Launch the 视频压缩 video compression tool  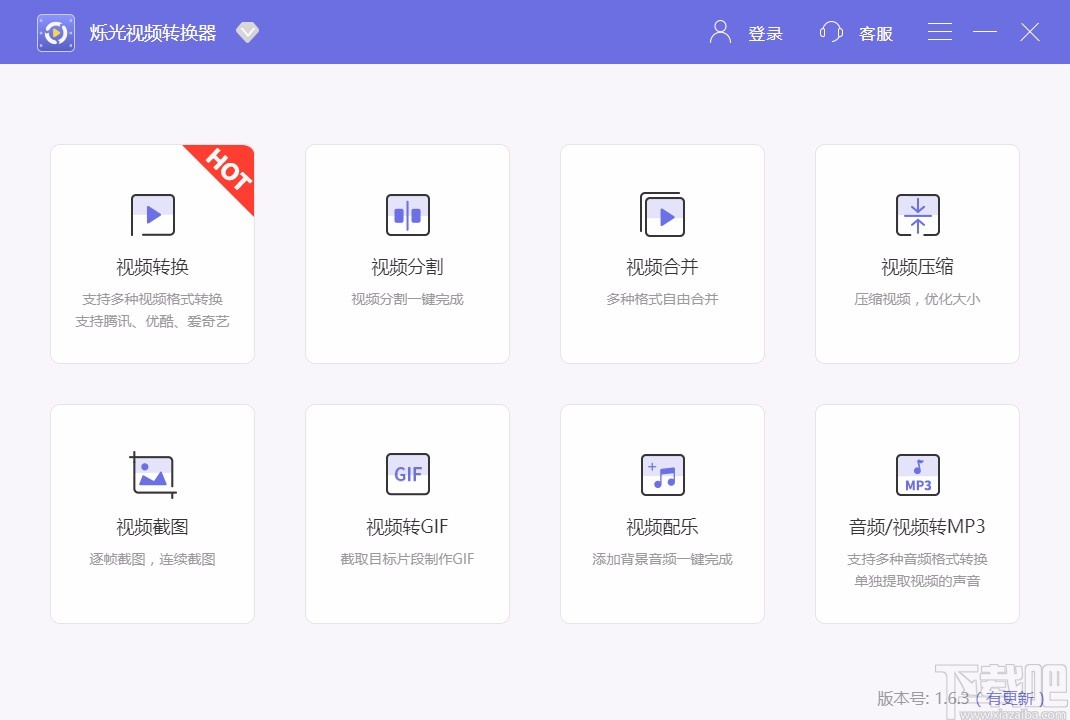pyautogui.click(x=917, y=253)
